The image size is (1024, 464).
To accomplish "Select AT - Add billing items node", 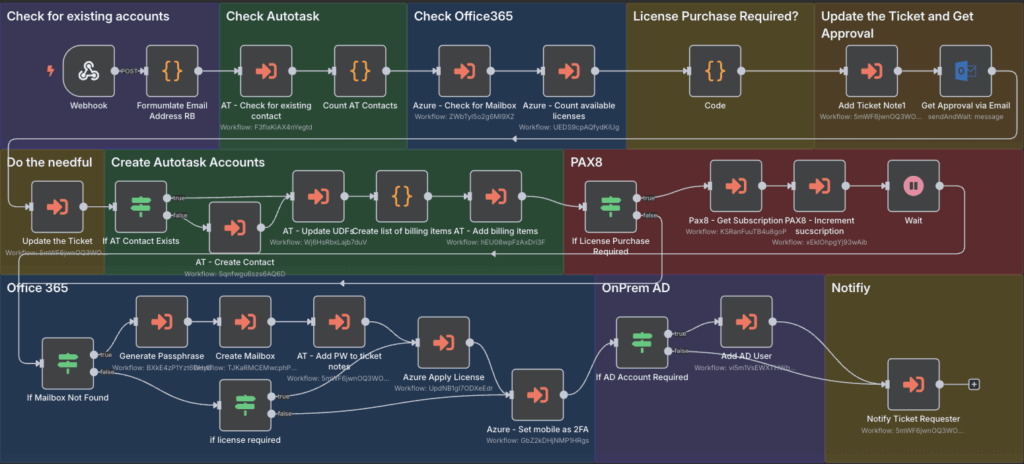I will point(496,196).
